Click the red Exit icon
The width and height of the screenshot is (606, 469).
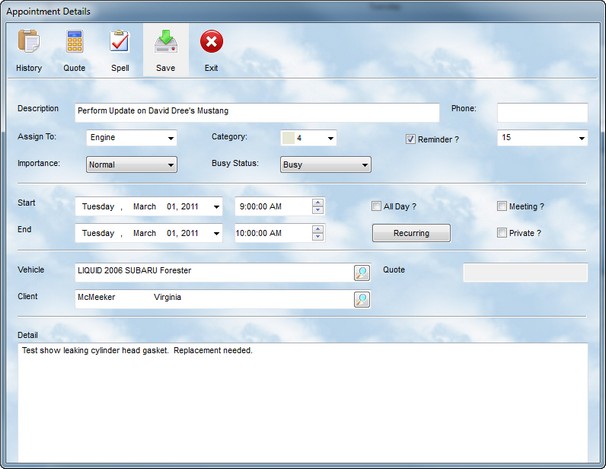pos(211,43)
